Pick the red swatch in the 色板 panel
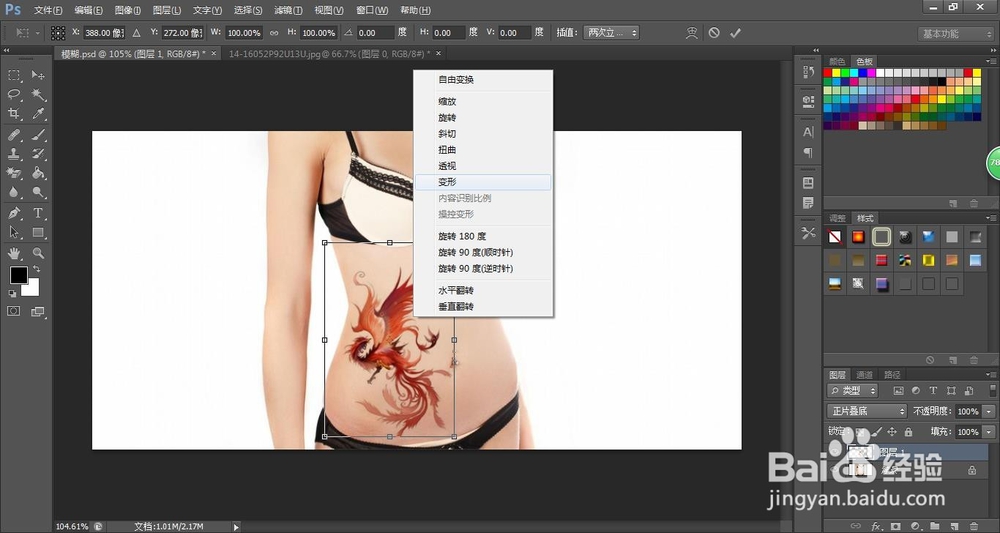Screen dimensions: 1000x533 coord(828,73)
